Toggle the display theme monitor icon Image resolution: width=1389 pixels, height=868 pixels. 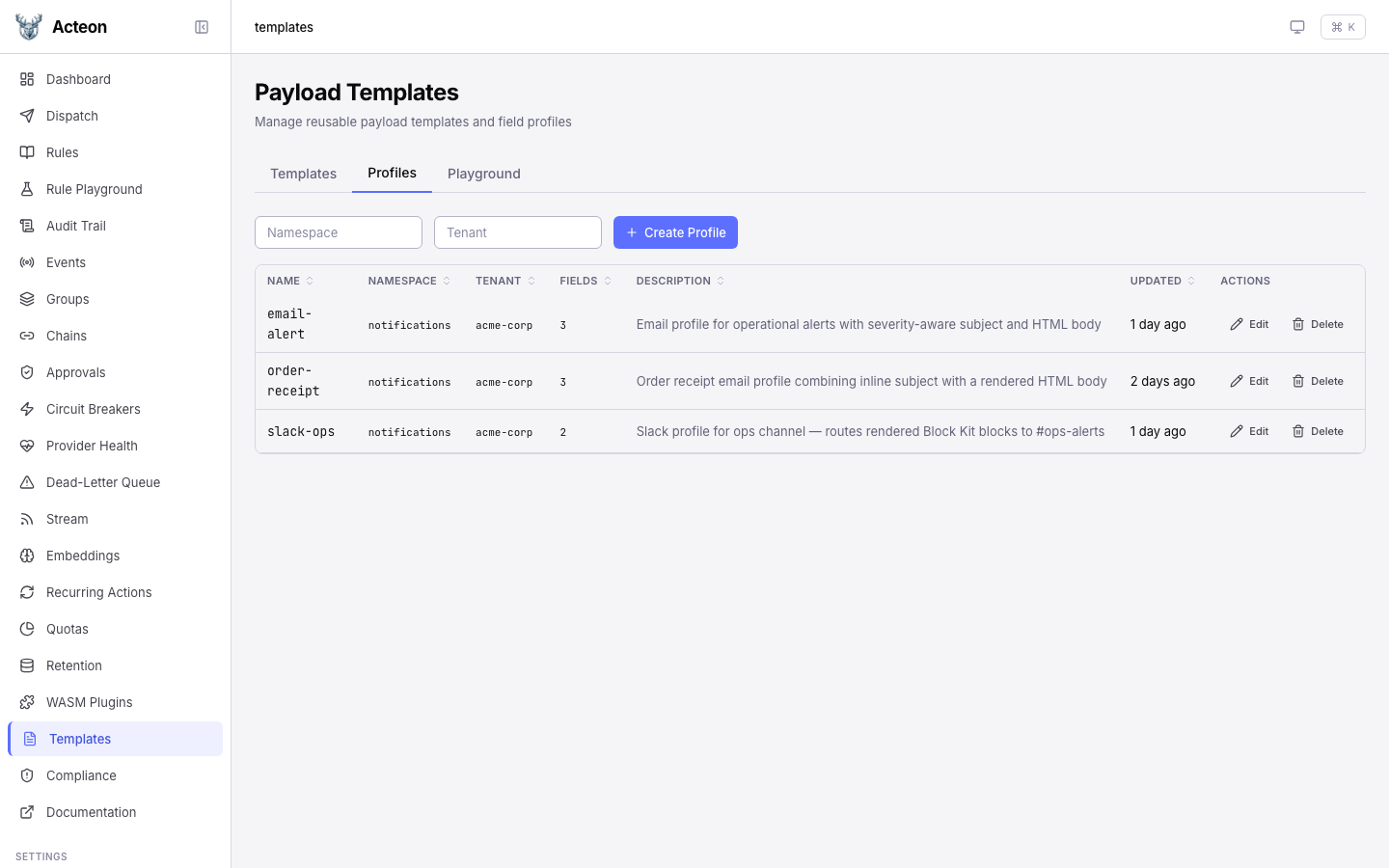pos(1297,27)
